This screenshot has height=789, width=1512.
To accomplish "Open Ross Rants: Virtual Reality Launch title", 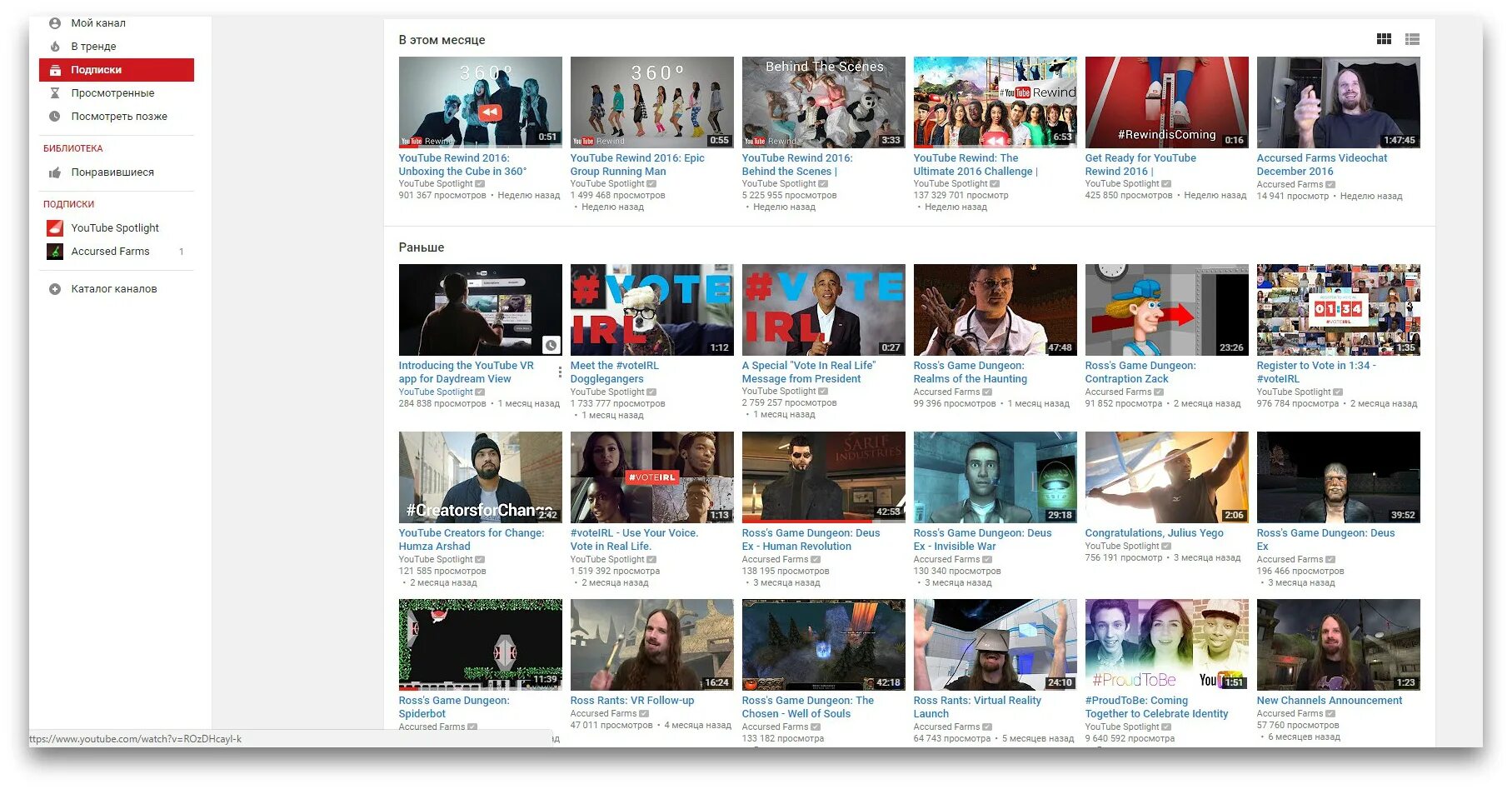I will (x=977, y=707).
